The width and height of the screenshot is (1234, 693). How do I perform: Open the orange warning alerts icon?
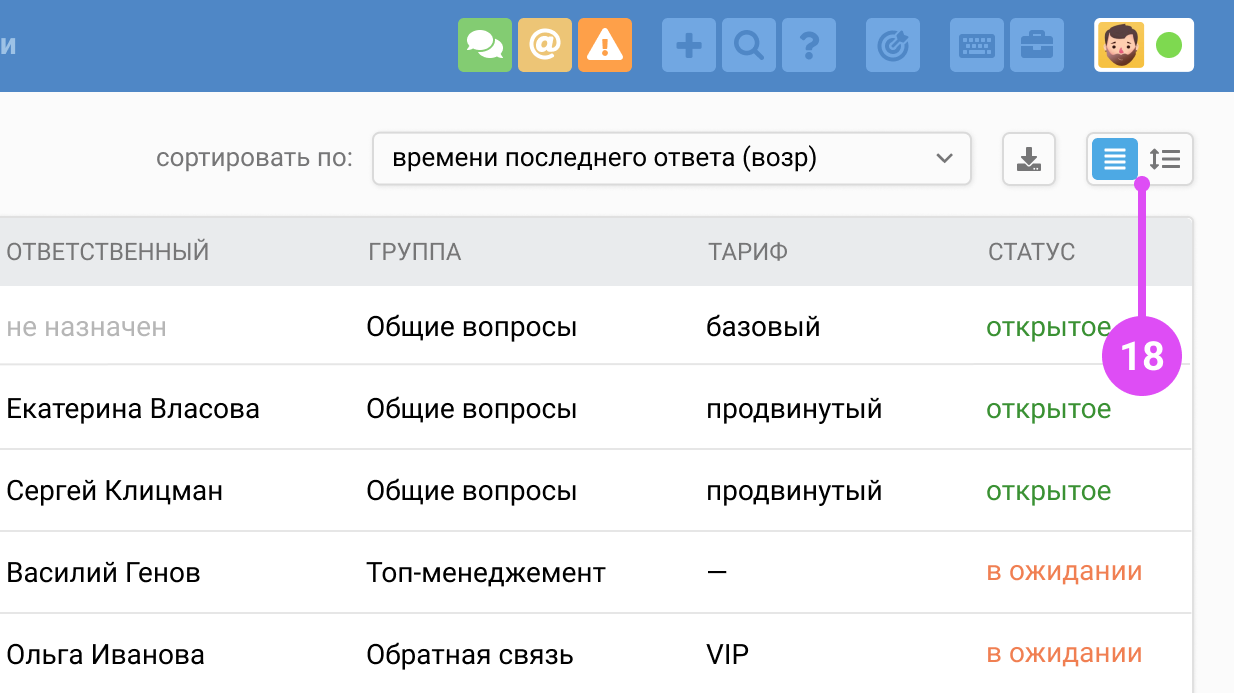604,45
